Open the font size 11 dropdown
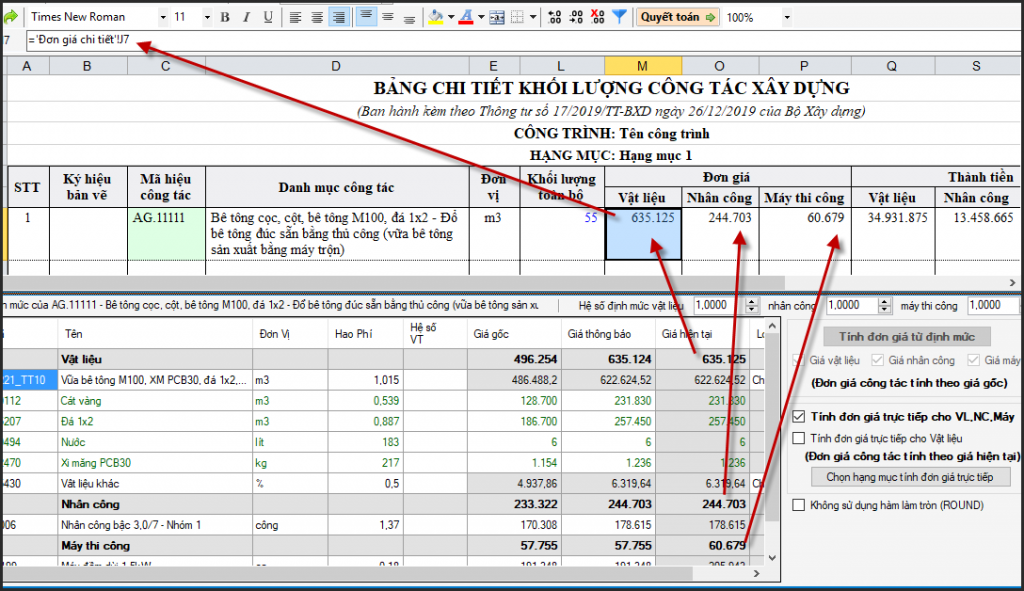The width and height of the screenshot is (1024, 591). coord(207,17)
